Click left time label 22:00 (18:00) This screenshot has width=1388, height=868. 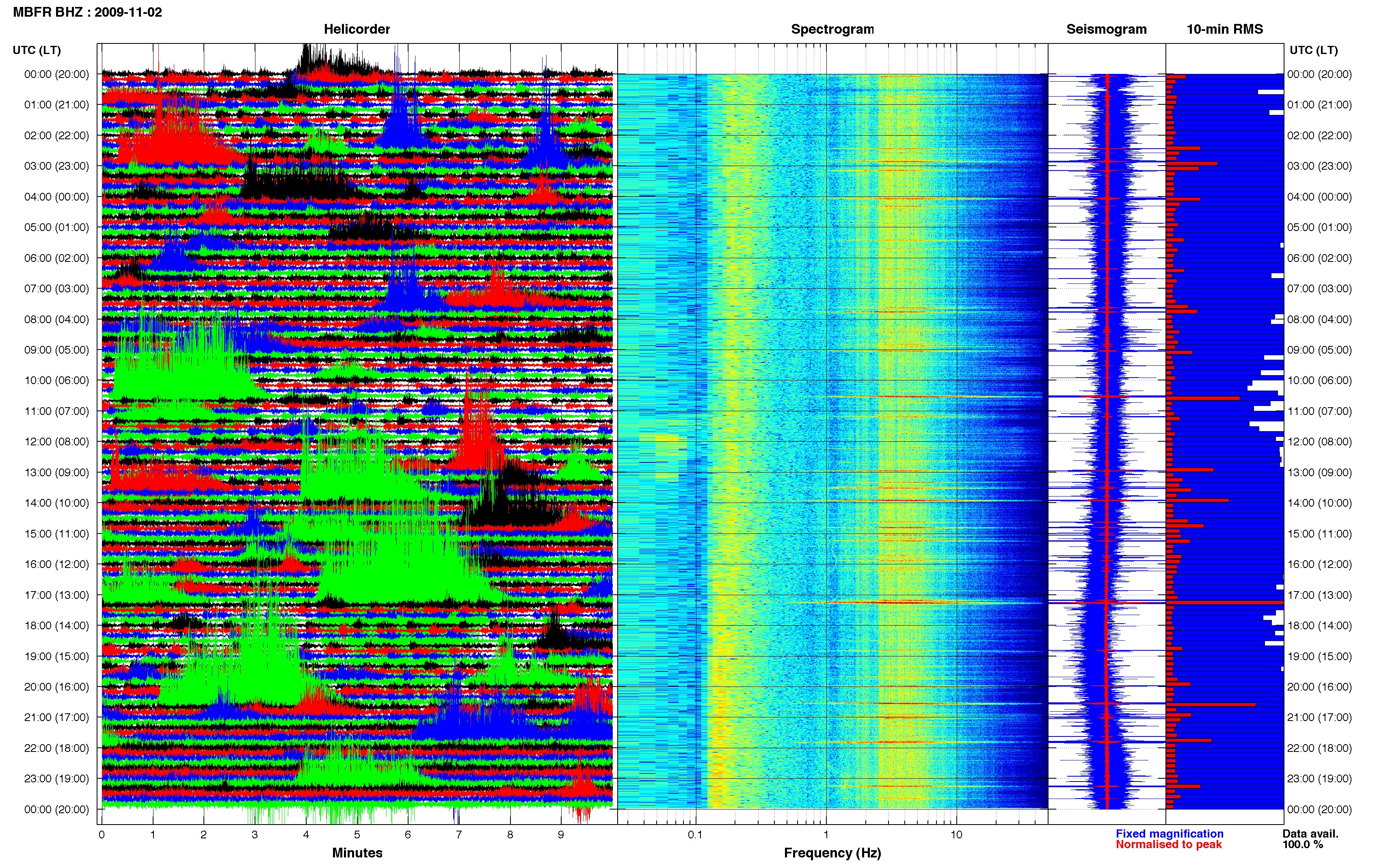point(56,748)
